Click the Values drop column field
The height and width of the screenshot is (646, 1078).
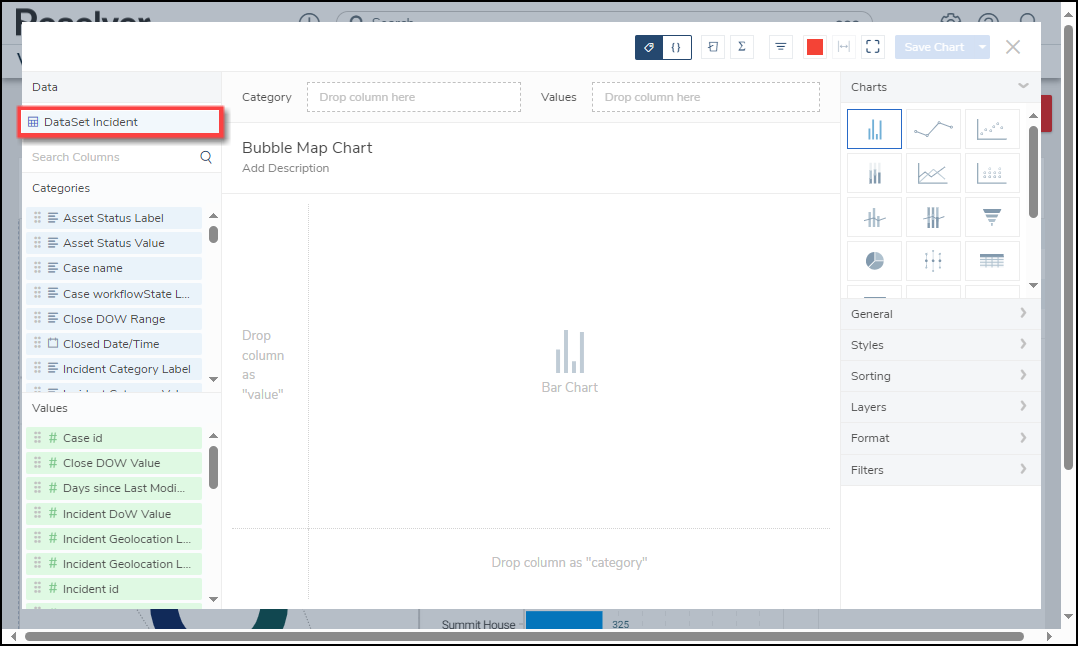coord(705,97)
